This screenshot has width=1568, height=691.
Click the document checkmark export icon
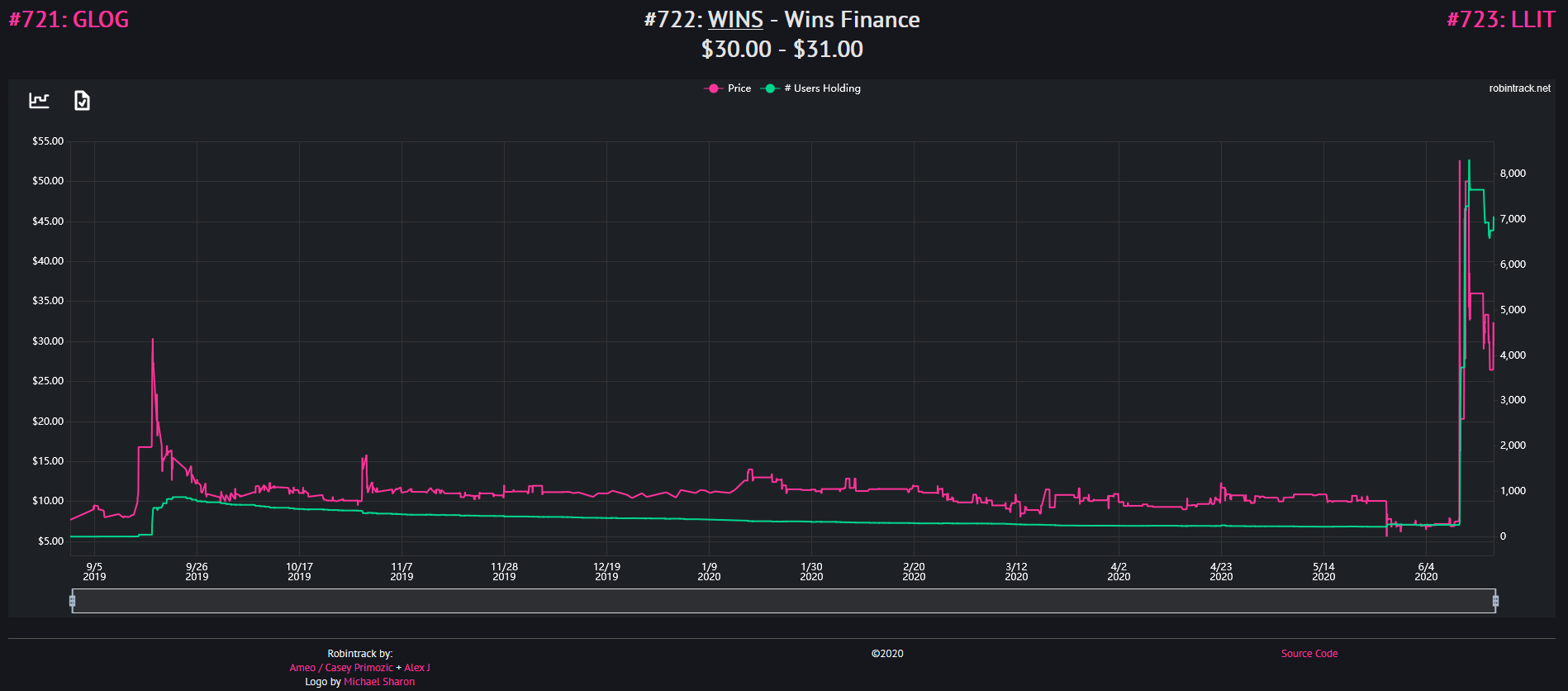pyautogui.click(x=82, y=101)
